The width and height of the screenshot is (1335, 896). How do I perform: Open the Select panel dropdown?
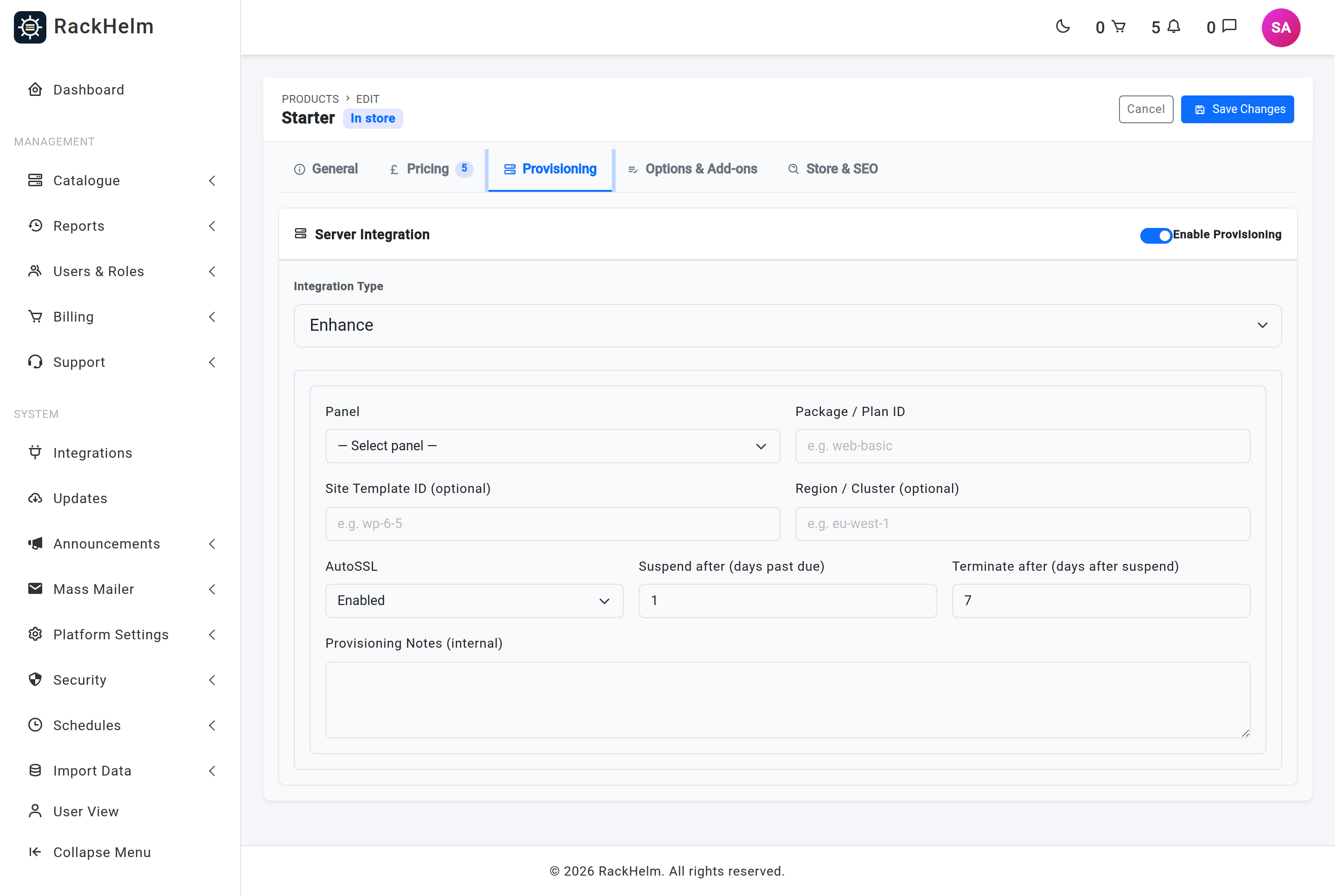coord(552,446)
